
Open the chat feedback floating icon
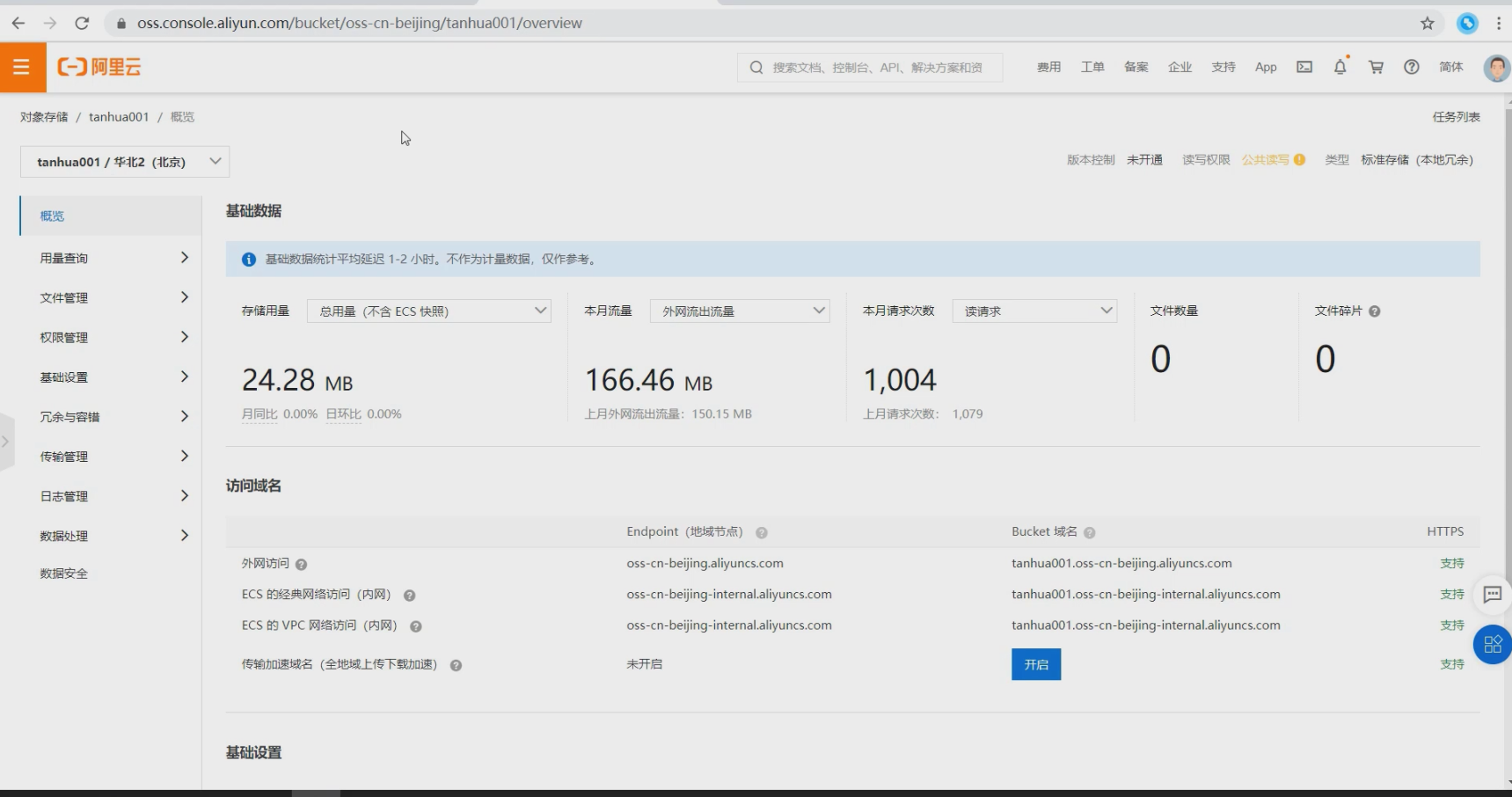click(x=1493, y=595)
